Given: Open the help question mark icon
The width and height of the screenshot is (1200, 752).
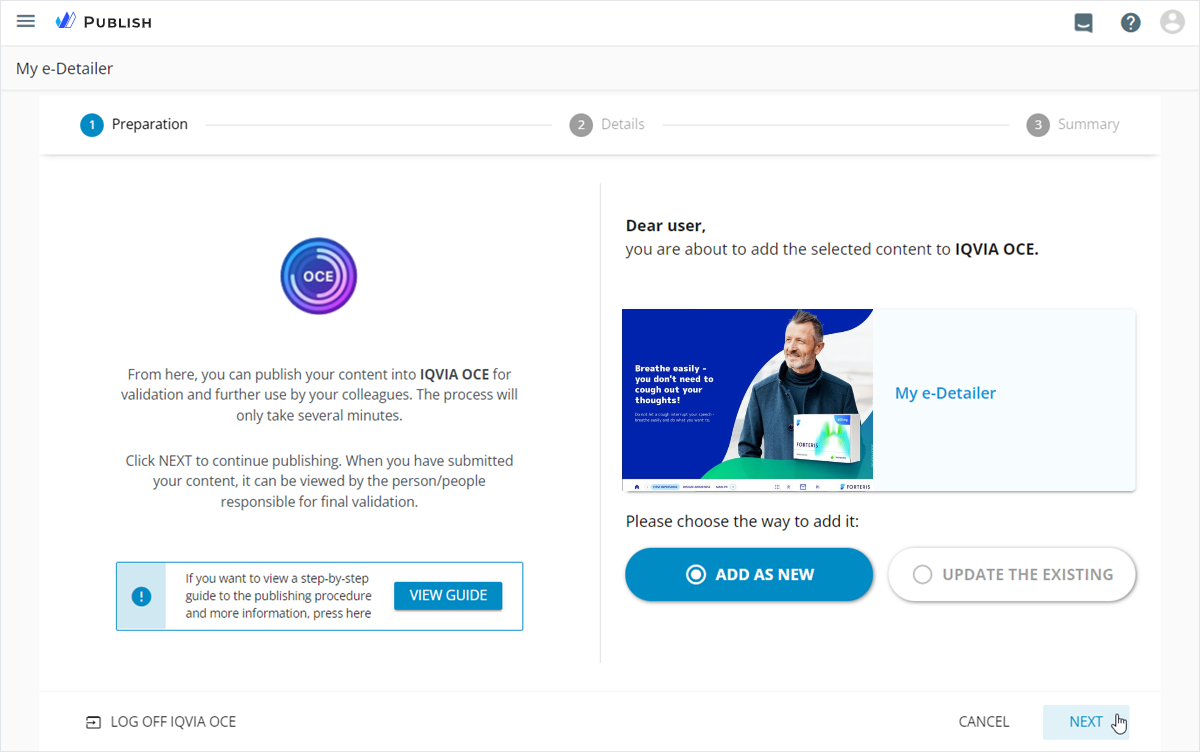Looking at the screenshot, I should (x=1130, y=22).
